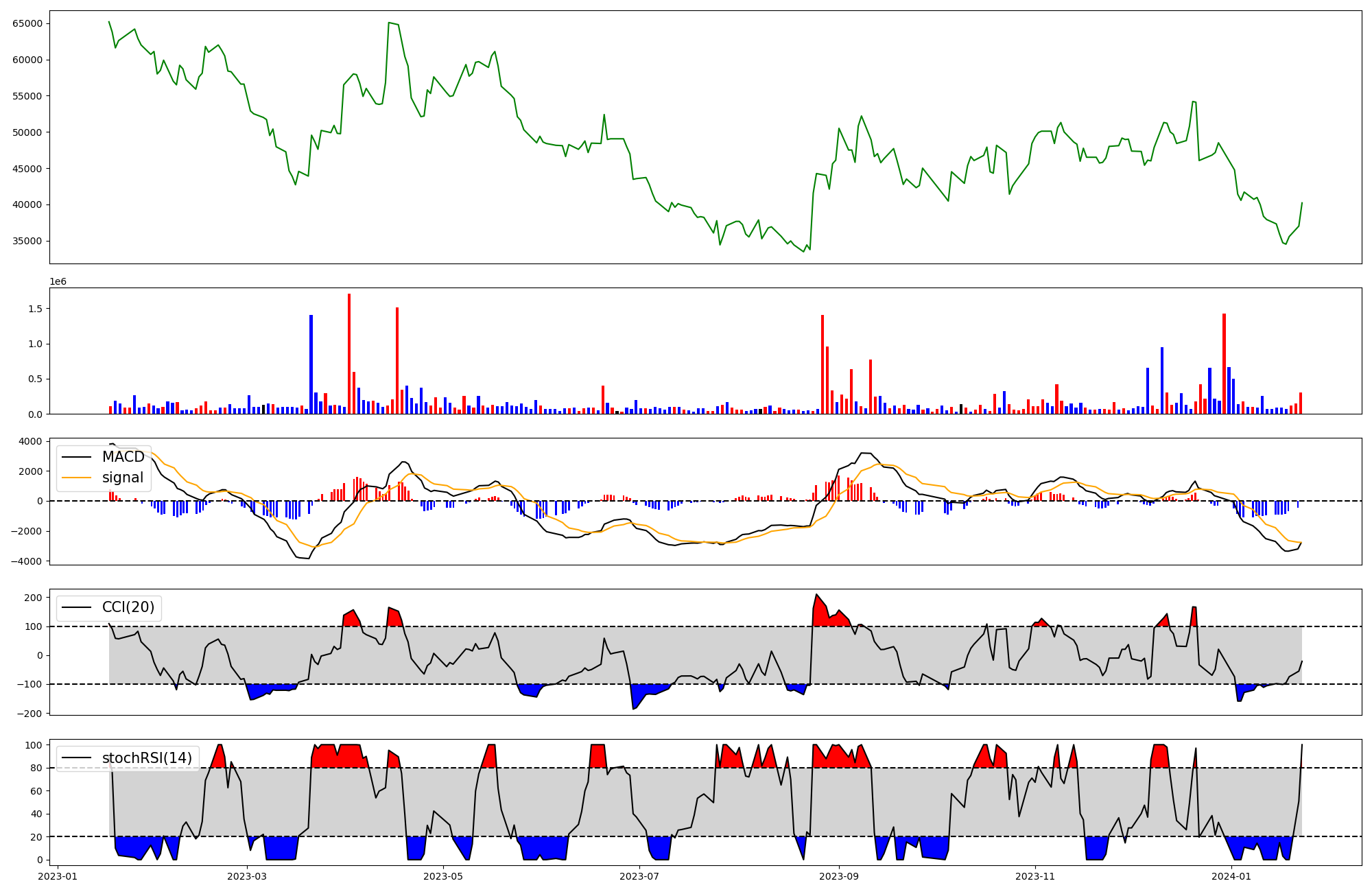
Task: Click the 1.5 volume axis label
Action: [x=35, y=309]
